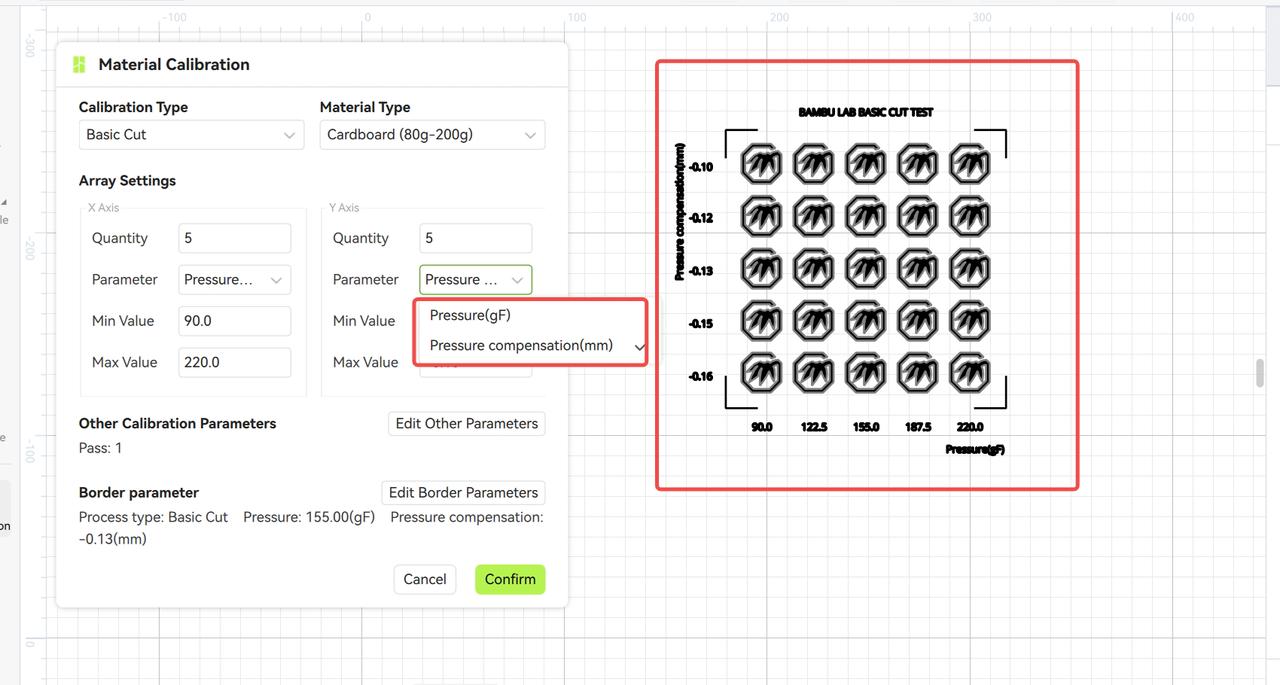Viewport: 1280px width, 685px height.
Task: Click the 220.0 pressure axis label under the grid
Action: click(970, 427)
